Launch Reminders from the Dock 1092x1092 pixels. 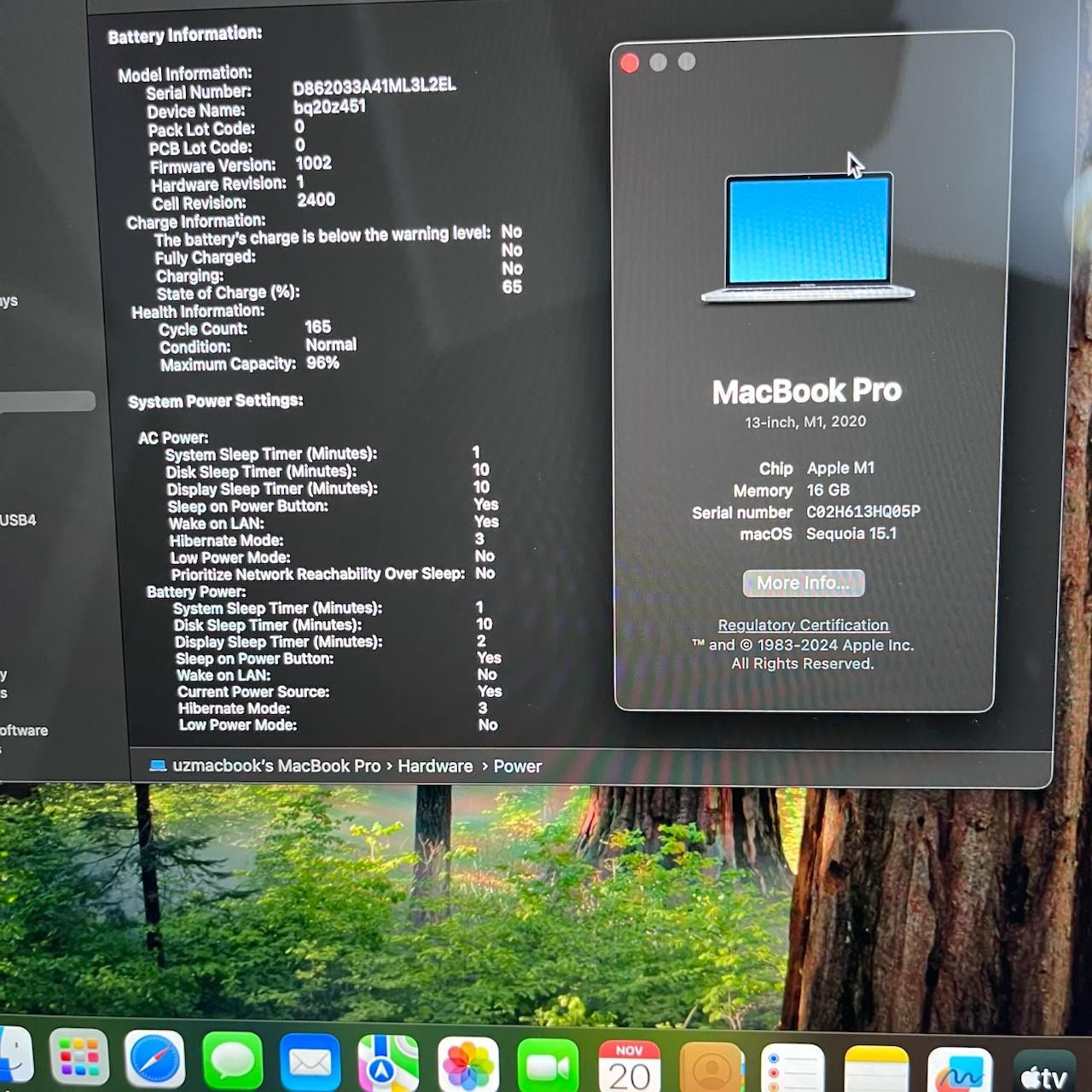pyautogui.click(x=793, y=1069)
